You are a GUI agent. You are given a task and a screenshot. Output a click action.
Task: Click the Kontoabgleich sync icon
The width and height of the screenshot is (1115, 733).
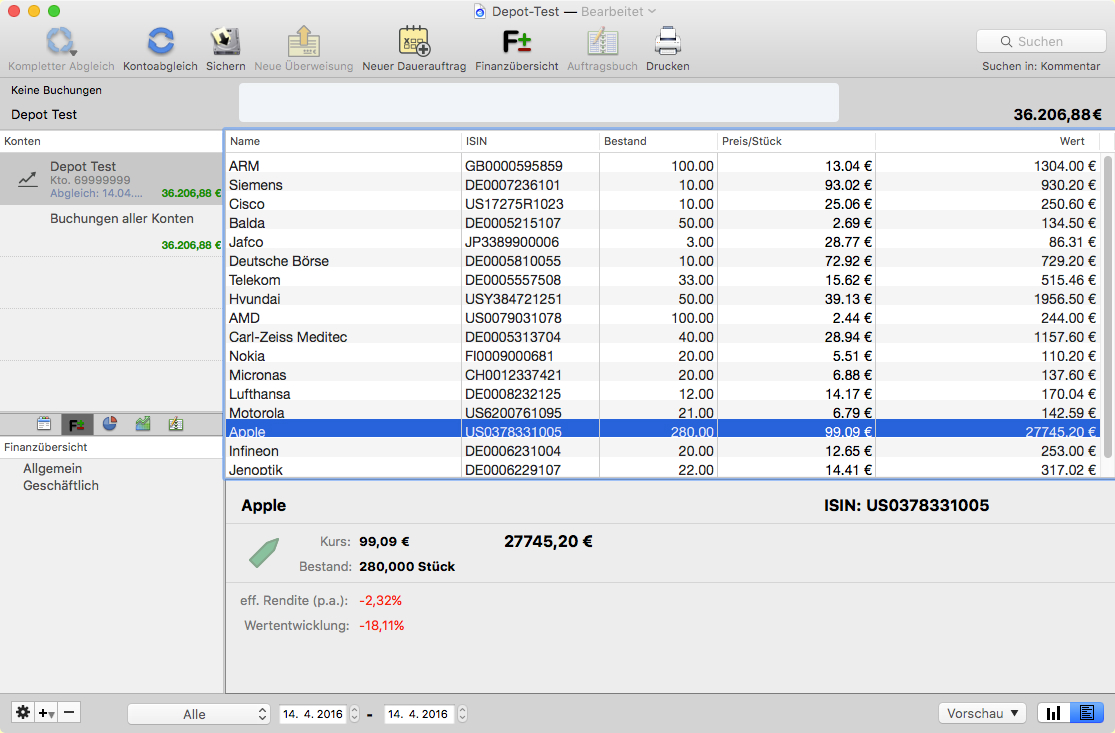click(160, 42)
